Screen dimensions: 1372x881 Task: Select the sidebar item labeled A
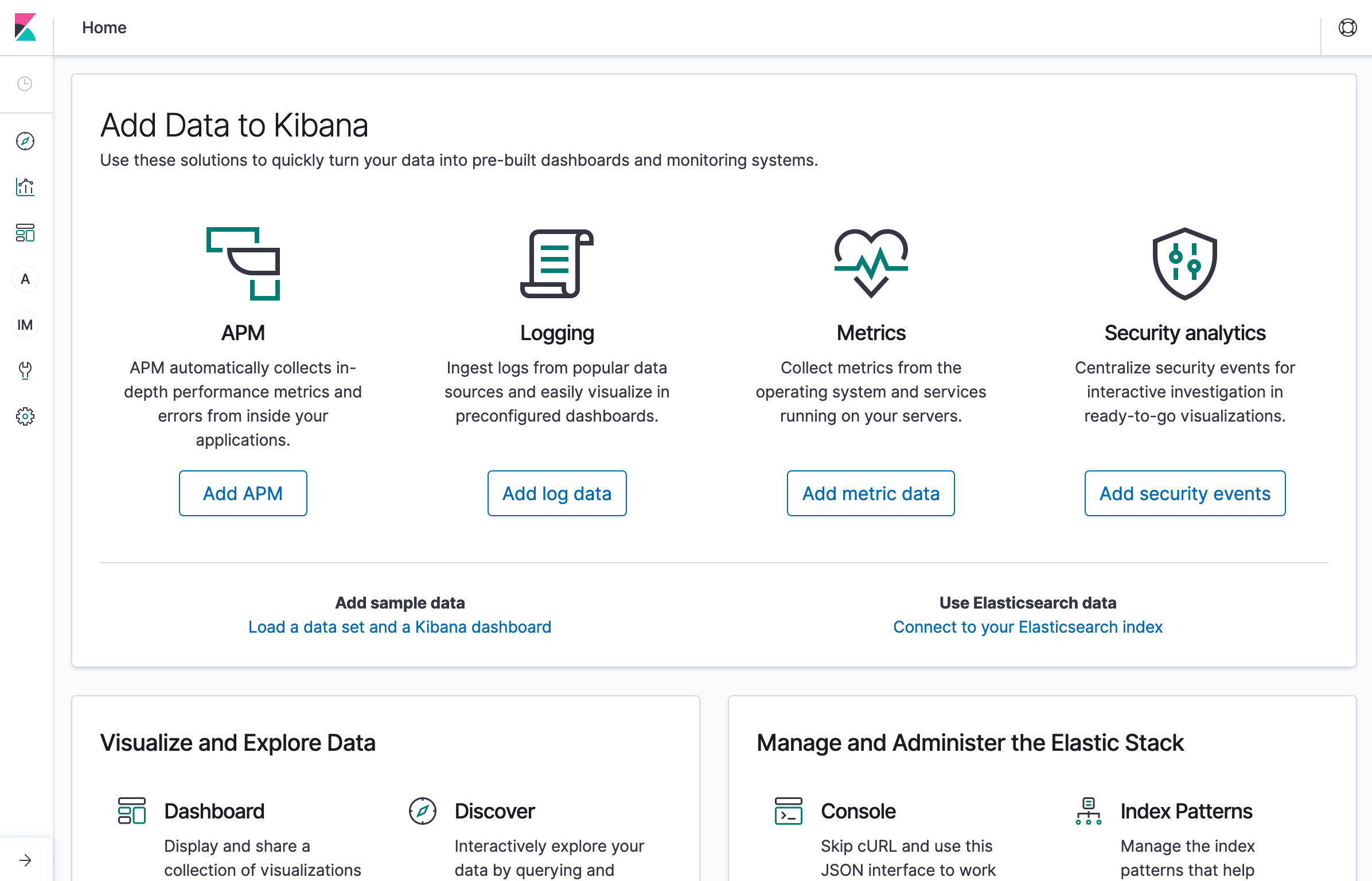point(25,279)
